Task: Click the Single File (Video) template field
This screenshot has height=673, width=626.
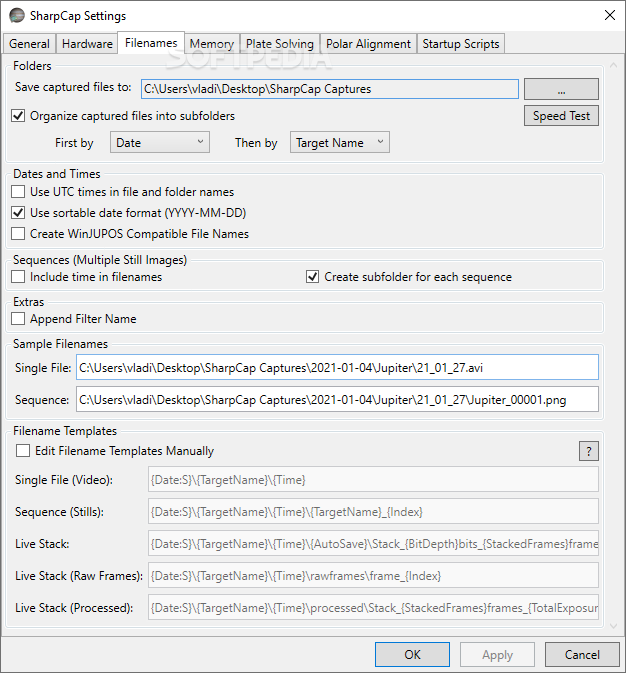Action: pyautogui.click(x=373, y=479)
